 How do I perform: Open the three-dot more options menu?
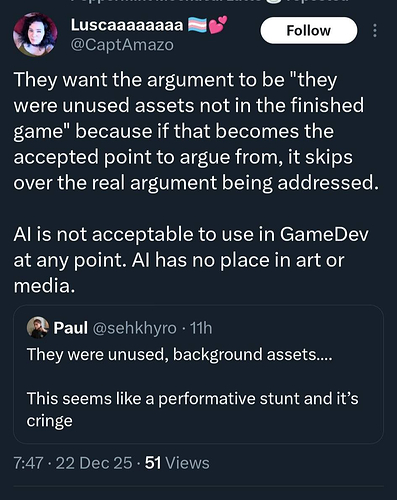pos(375,31)
